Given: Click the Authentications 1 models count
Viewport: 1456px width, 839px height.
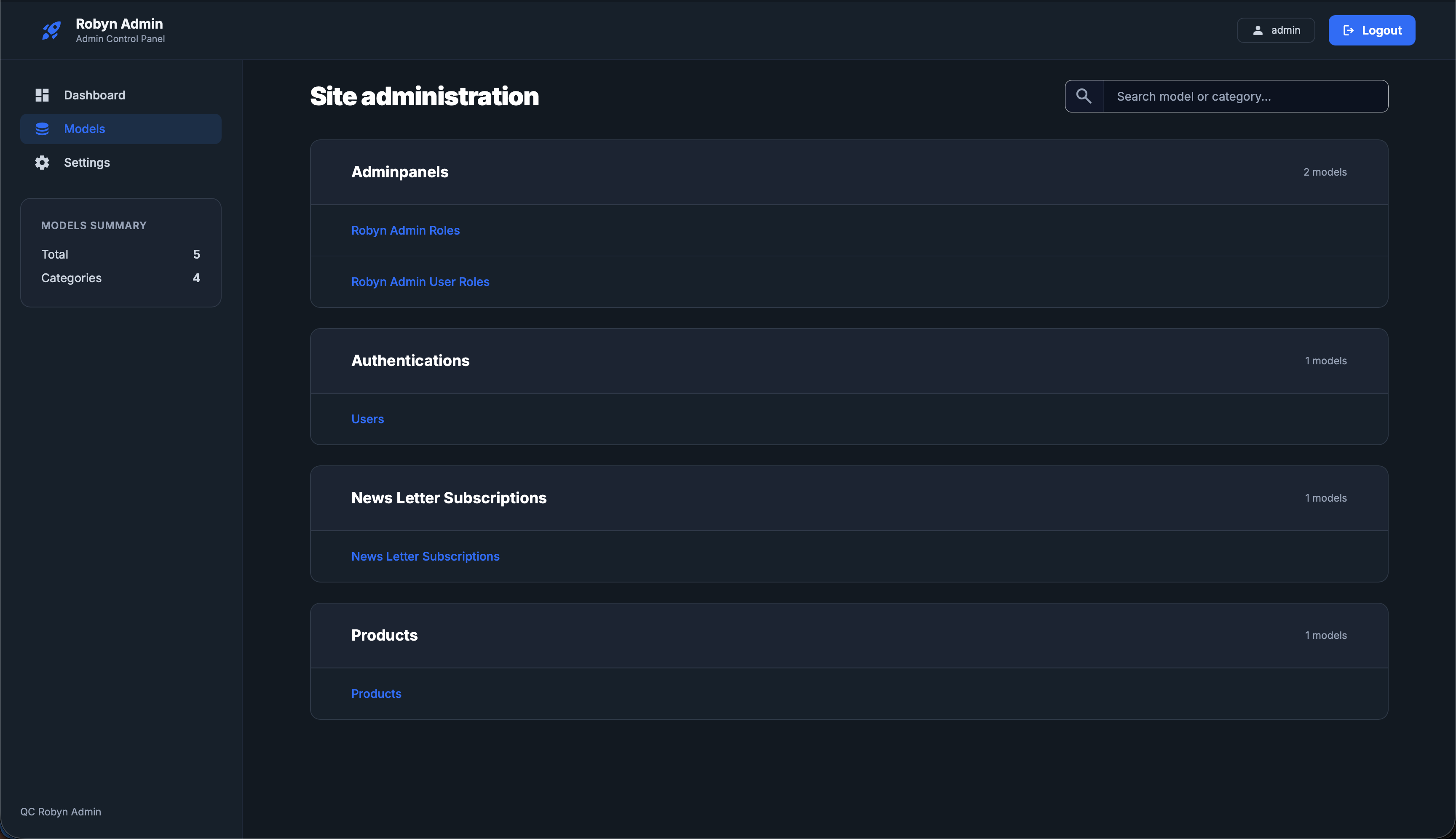Looking at the screenshot, I should click(x=1326, y=361).
